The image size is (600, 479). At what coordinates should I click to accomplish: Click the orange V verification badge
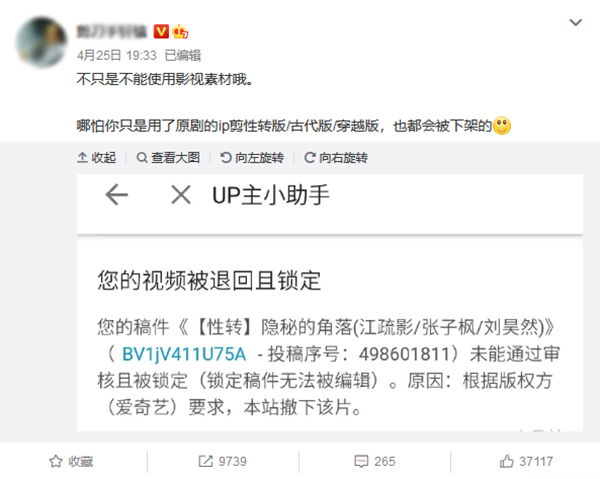tap(161, 31)
